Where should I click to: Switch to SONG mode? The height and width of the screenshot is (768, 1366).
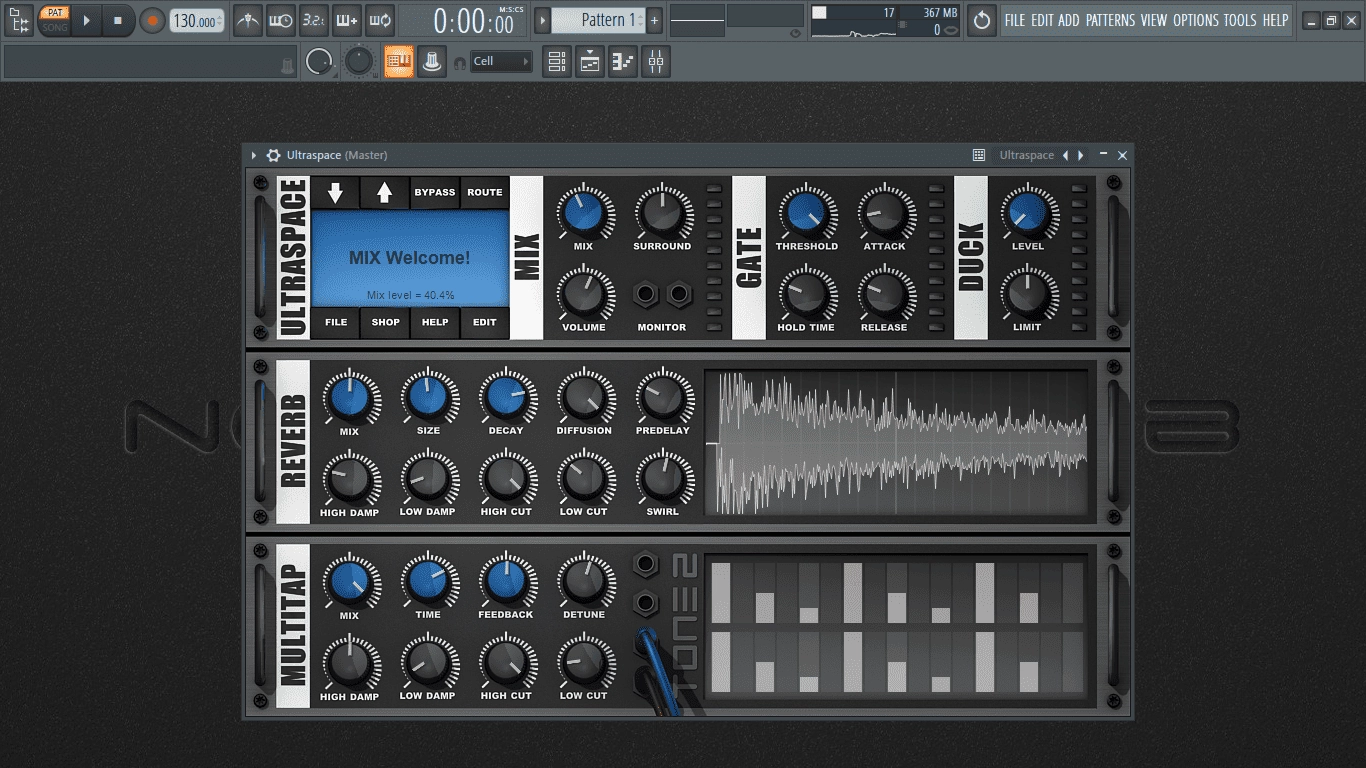click(x=55, y=27)
